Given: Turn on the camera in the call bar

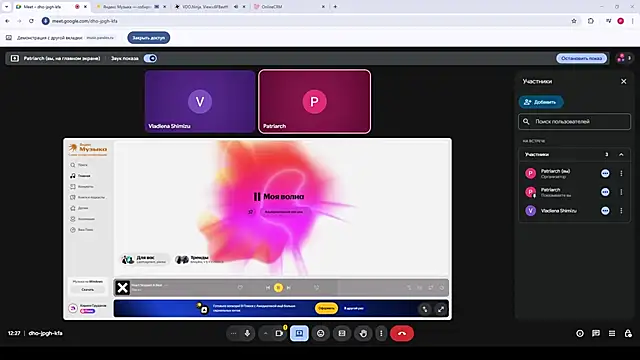Looking at the screenshot, I should pos(279,333).
